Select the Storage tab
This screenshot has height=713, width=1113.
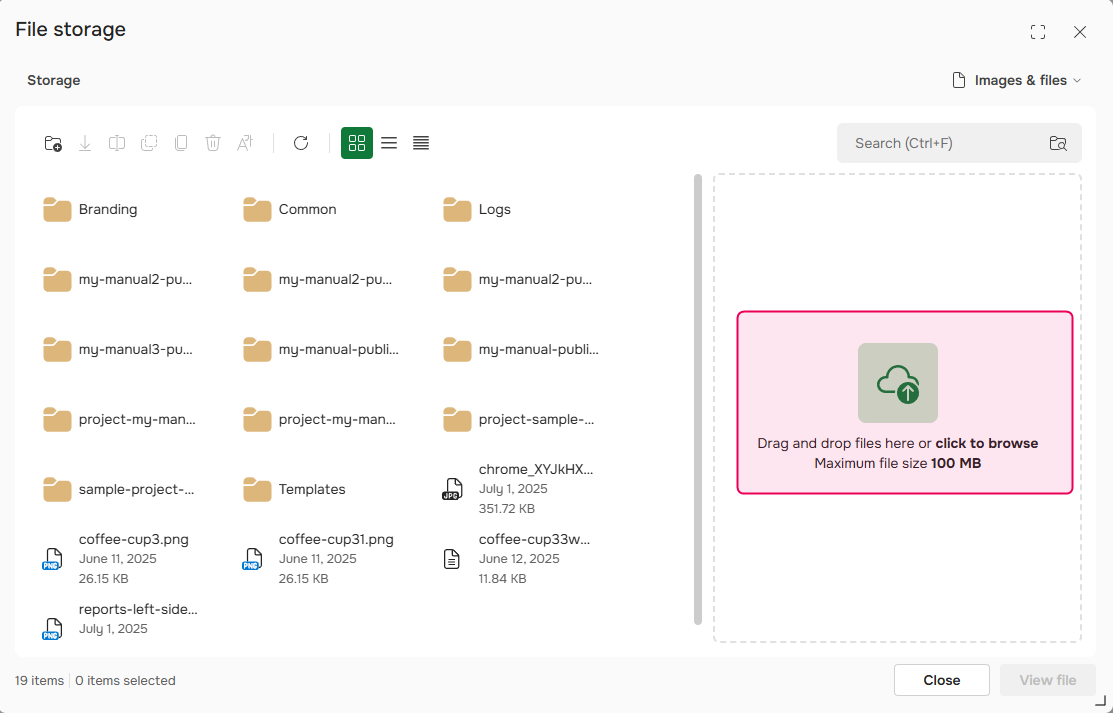point(53,80)
